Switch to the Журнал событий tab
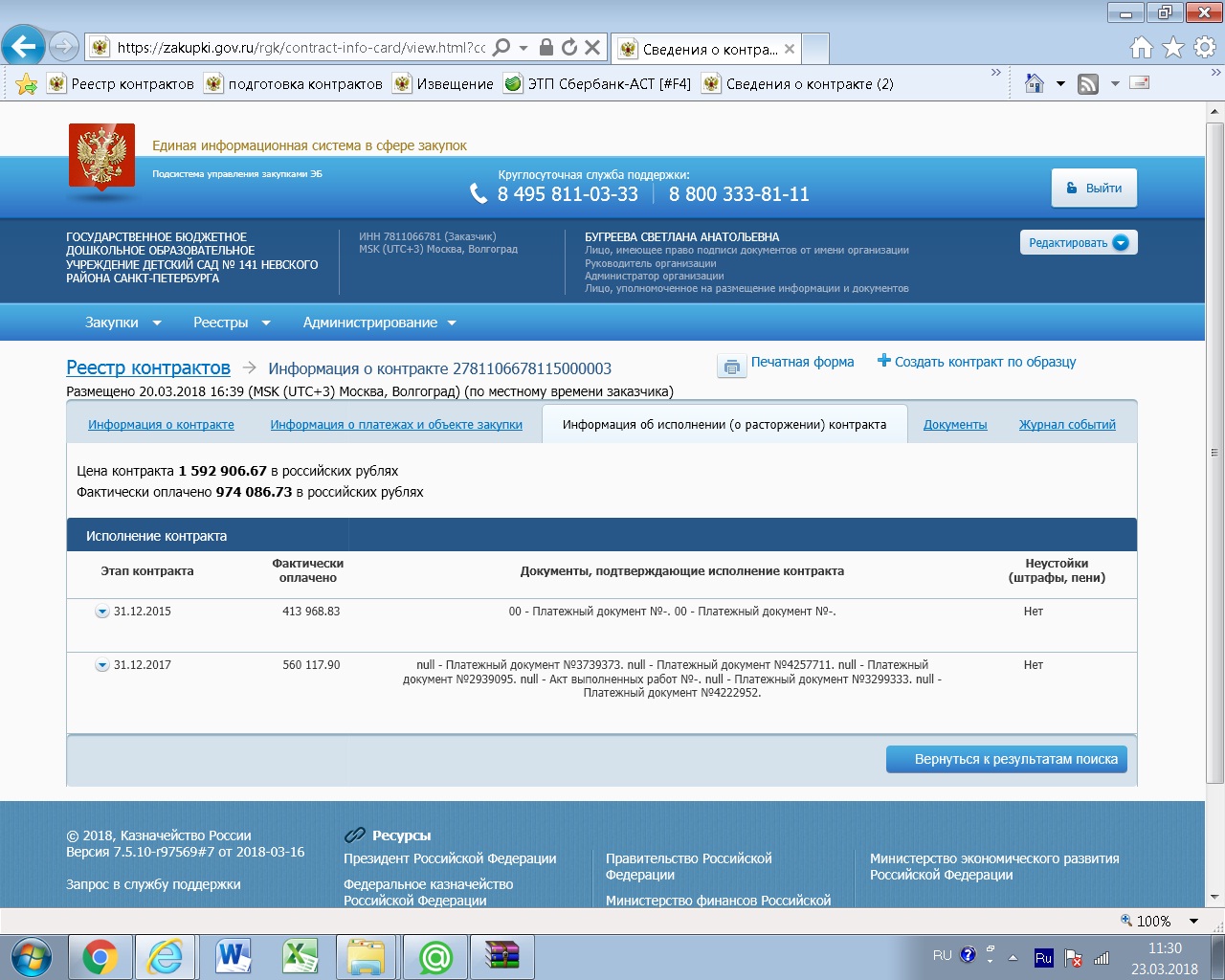The height and width of the screenshot is (980, 1225). (1067, 424)
